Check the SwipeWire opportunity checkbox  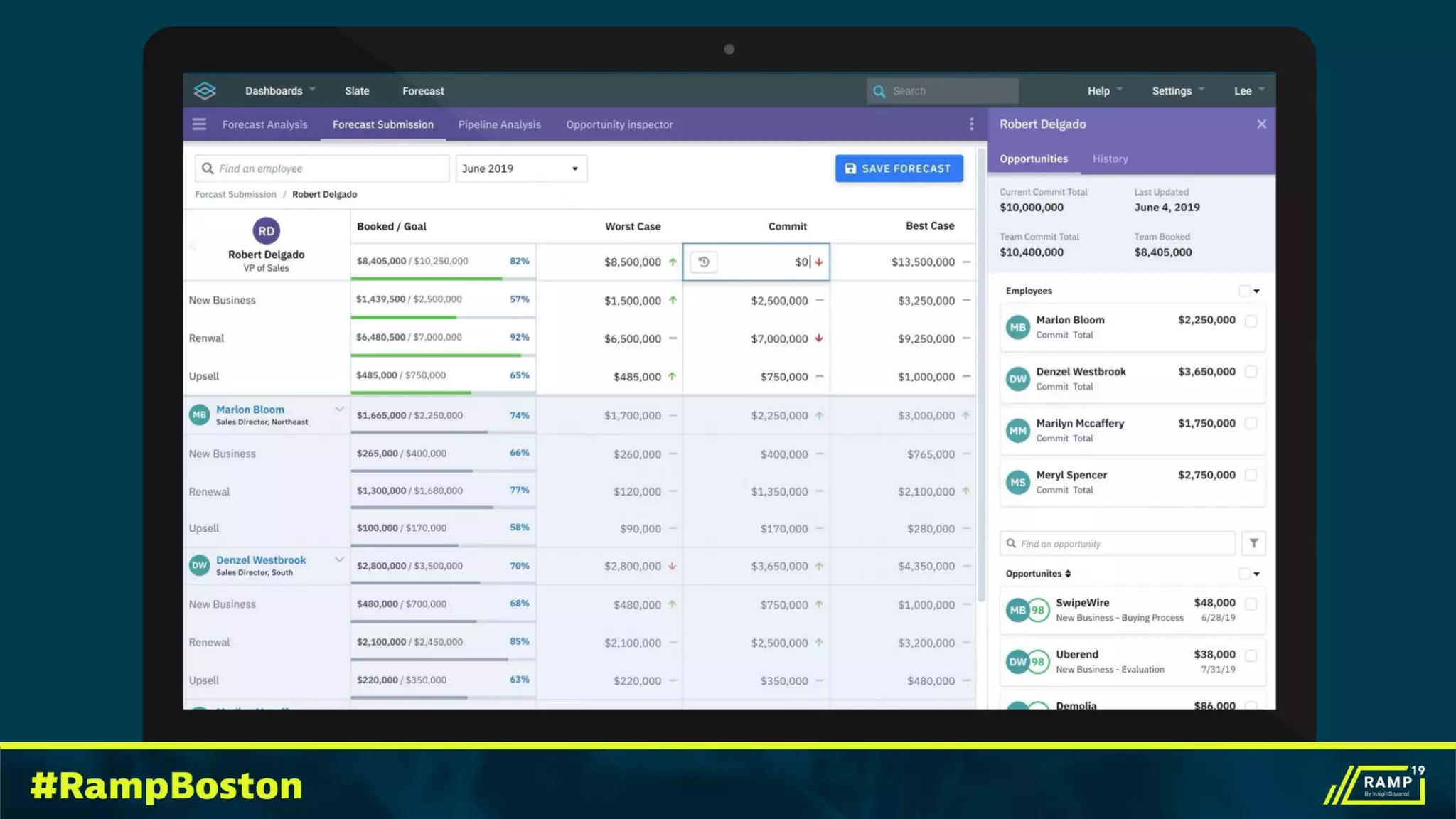click(x=1251, y=604)
